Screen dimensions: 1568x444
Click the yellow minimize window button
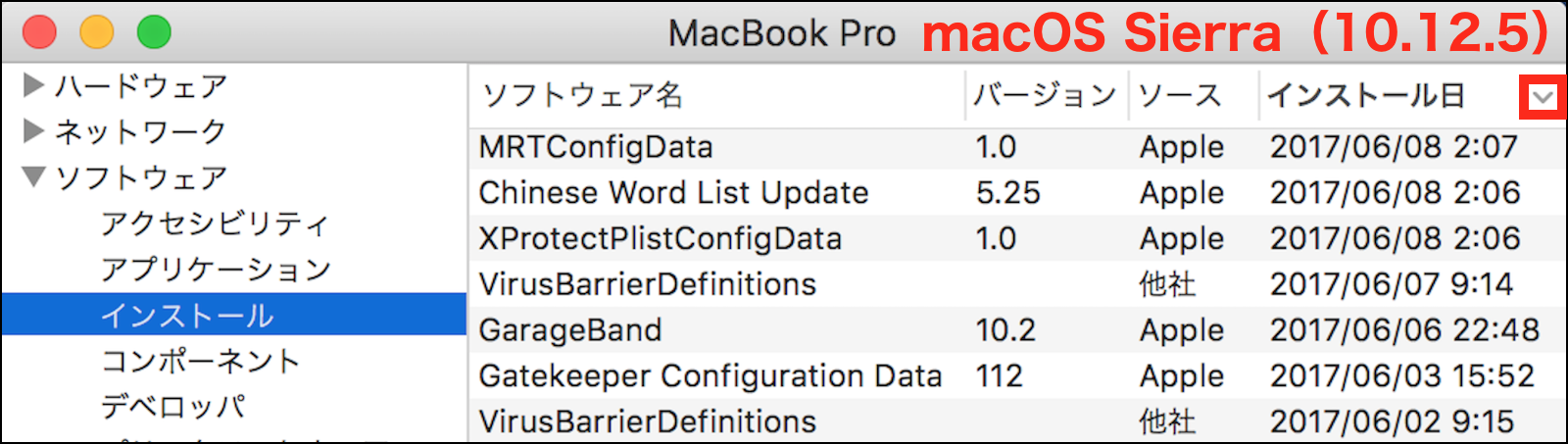tap(96, 32)
